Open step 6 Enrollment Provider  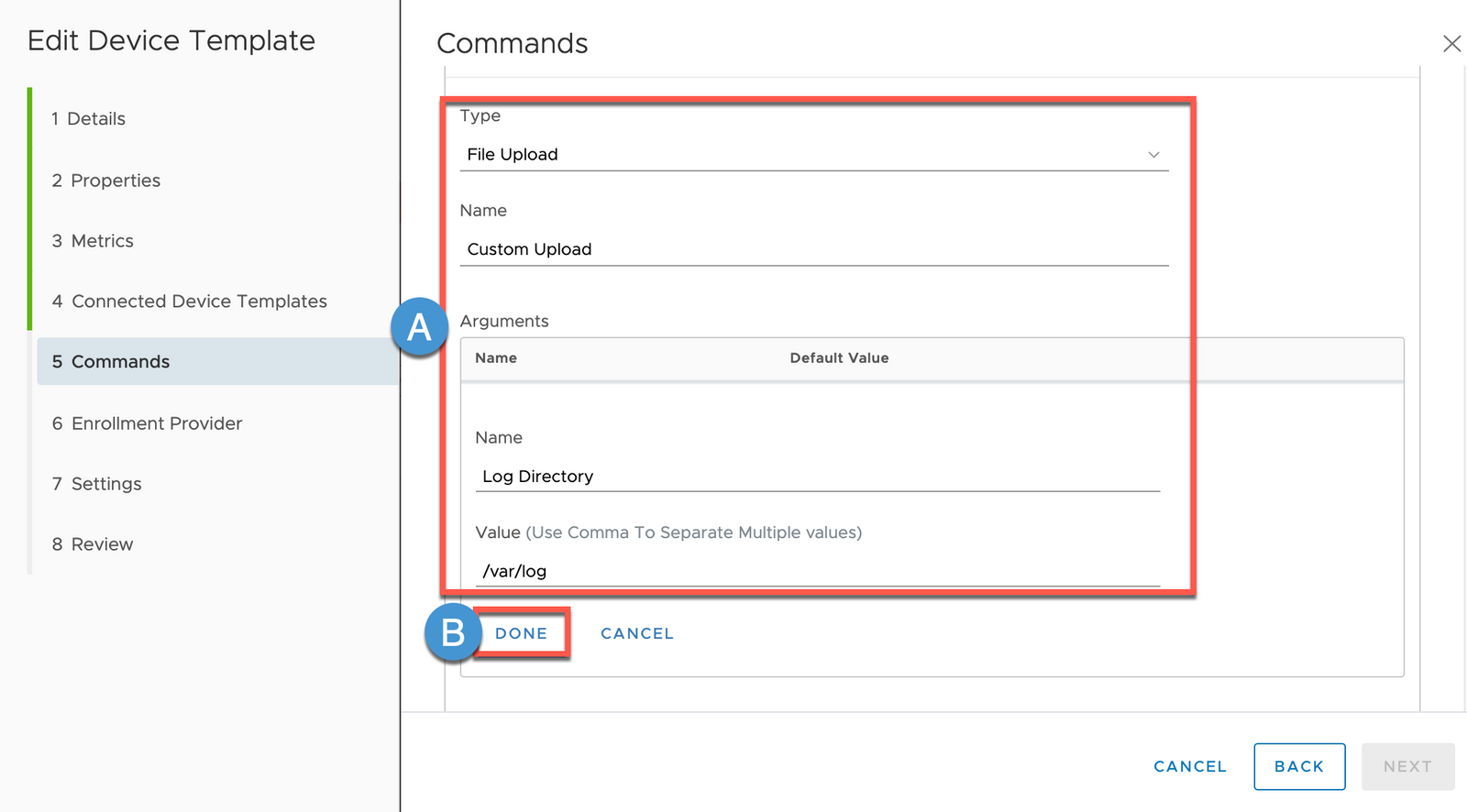tap(147, 423)
